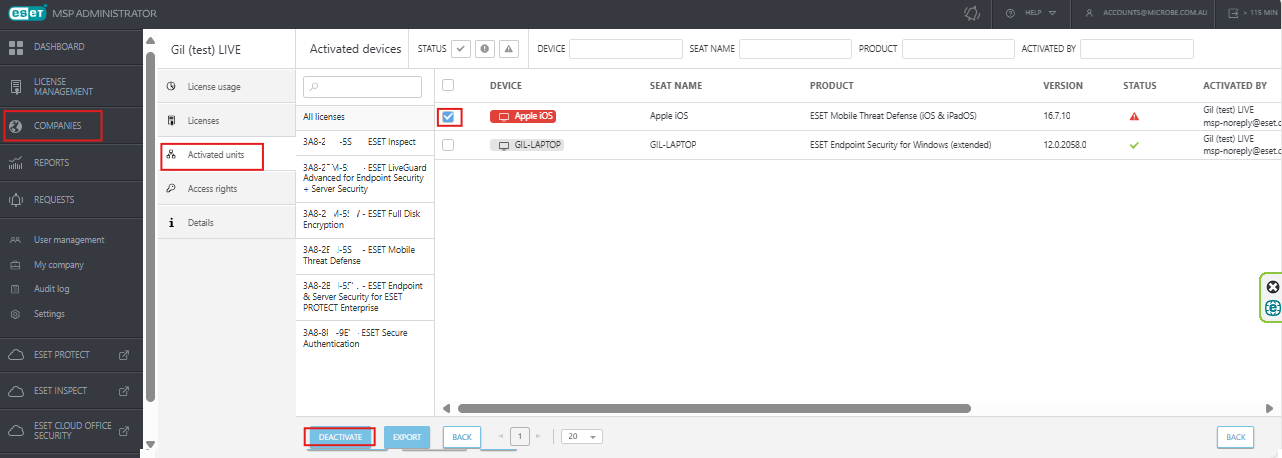This screenshot has width=1282, height=458.
Task: Open the Licenses tab
Action: 226,121
